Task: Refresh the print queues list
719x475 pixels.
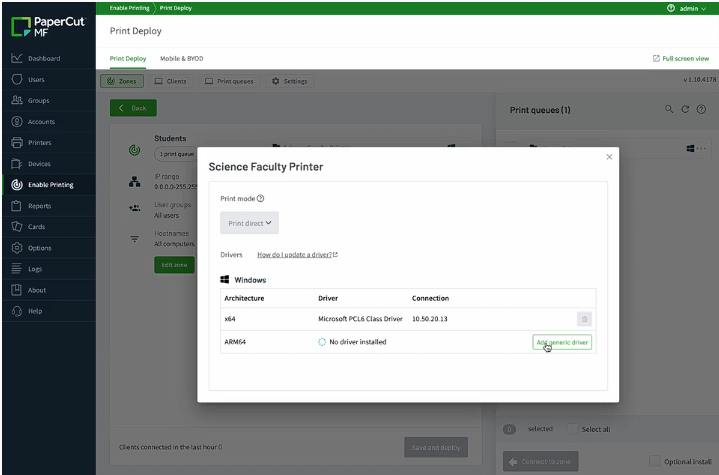Action: [685, 109]
